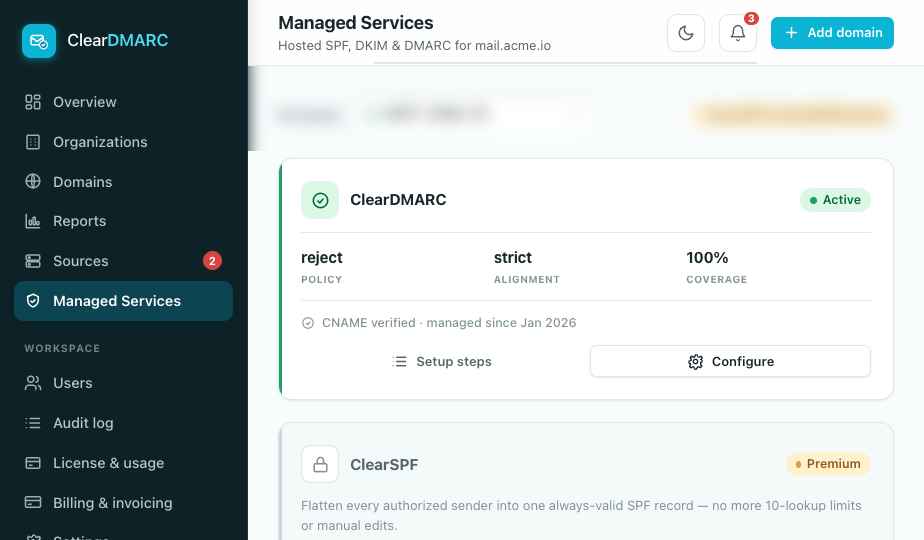This screenshot has width=924, height=540.
Task: Toggle dark mode with the moon icon
Action: coord(686,33)
